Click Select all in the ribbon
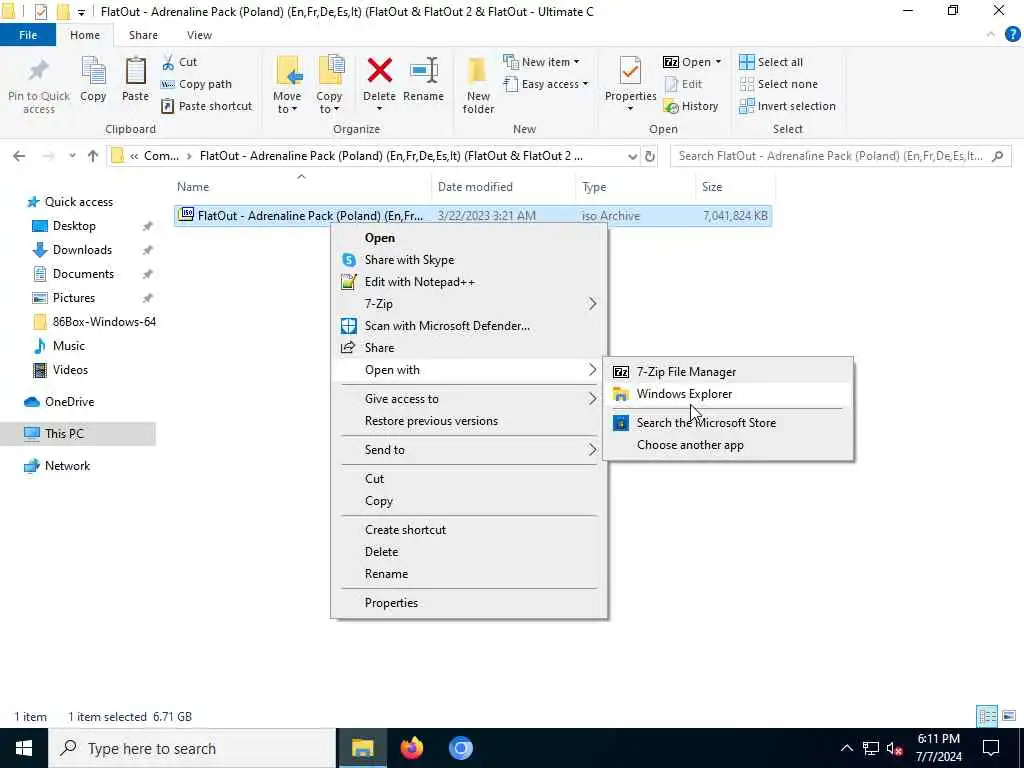Viewport: 1024px width, 768px height. [x=771, y=62]
